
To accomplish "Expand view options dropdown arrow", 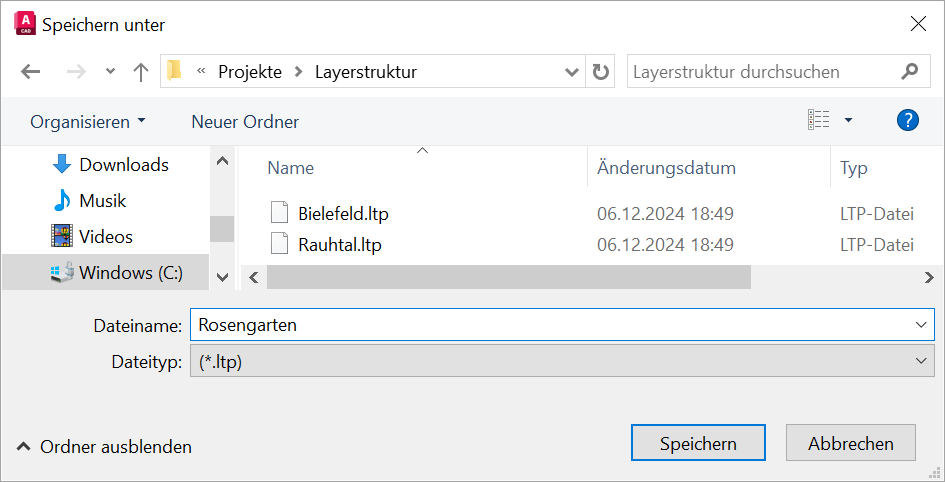I will coord(848,121).
